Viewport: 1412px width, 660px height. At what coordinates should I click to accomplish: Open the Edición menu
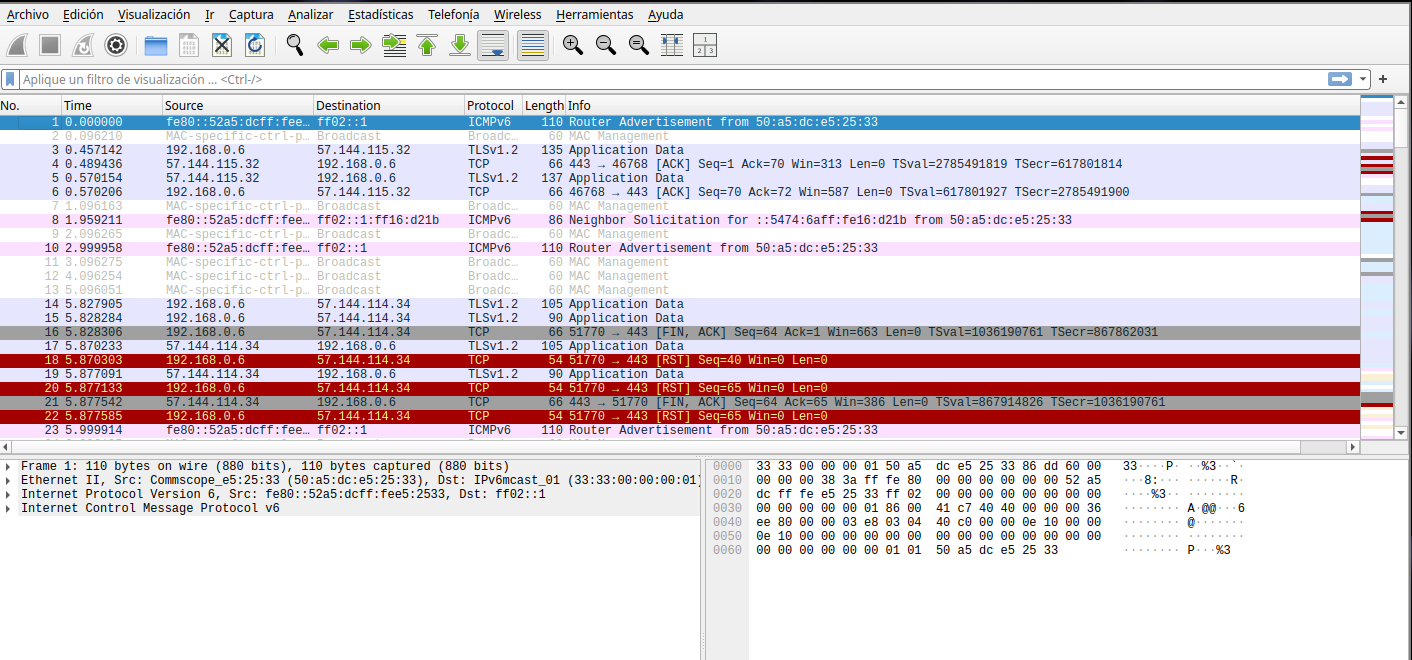click(x=82, y=14)
